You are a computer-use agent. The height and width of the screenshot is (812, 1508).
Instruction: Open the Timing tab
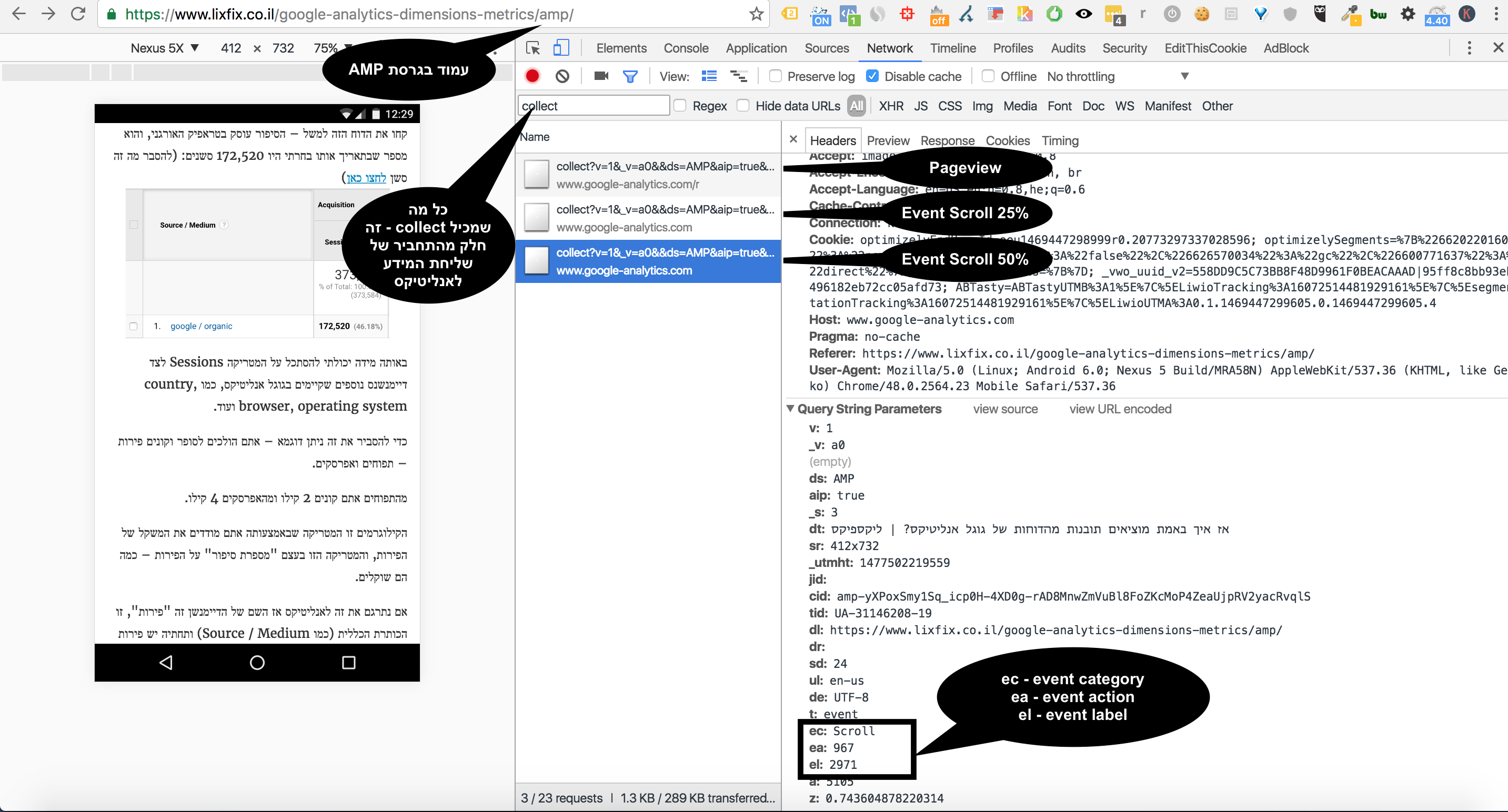(x=1060, y=140)
